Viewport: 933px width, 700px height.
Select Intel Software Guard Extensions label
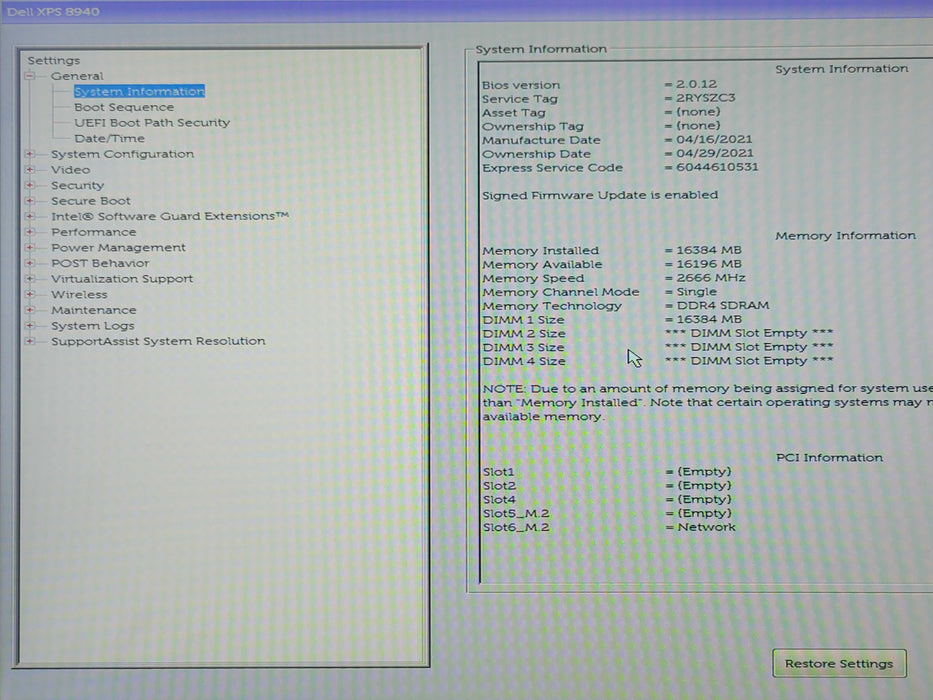click(170, 216)
